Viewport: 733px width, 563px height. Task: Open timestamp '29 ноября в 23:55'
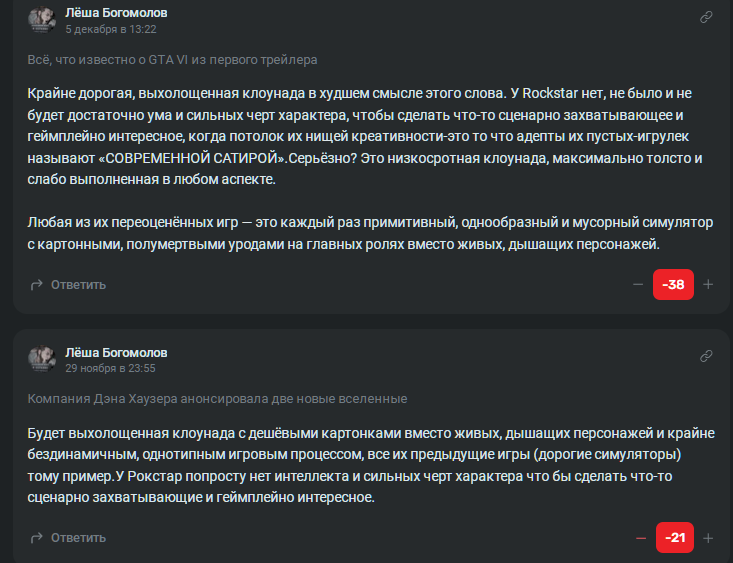[x=110, y=368]
